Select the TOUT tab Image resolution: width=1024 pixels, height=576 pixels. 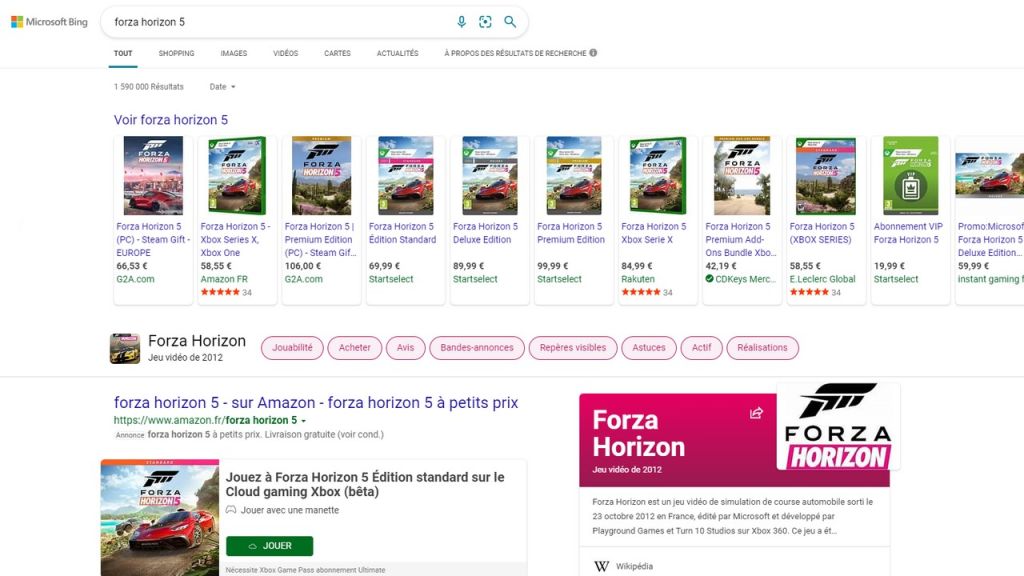[x=123, y=54]
